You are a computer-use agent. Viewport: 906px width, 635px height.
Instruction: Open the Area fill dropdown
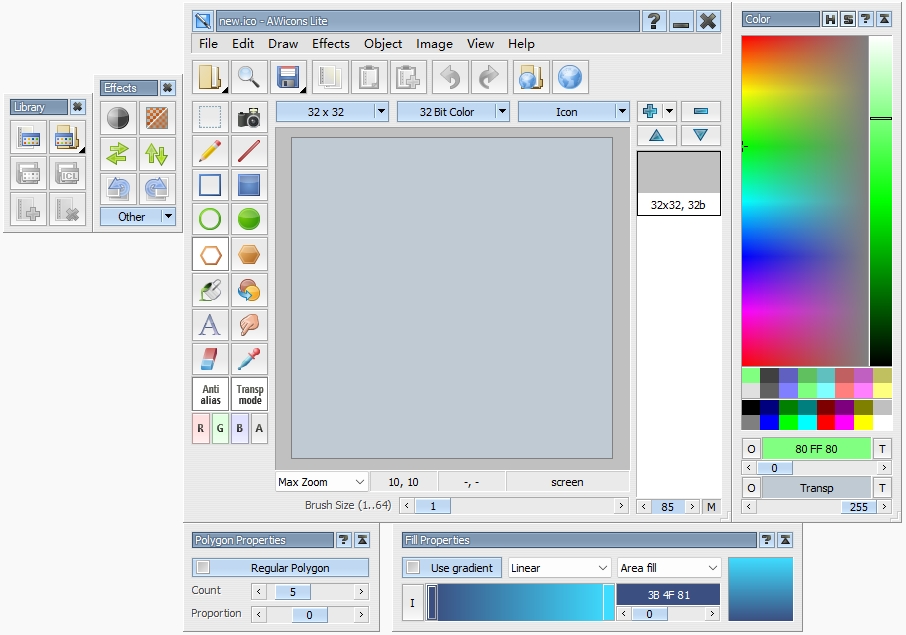[x=669, y=568]
